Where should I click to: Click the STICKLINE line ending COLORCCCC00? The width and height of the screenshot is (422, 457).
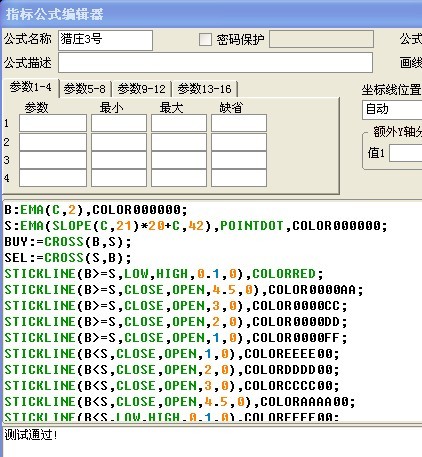click(x=172, y=386)
